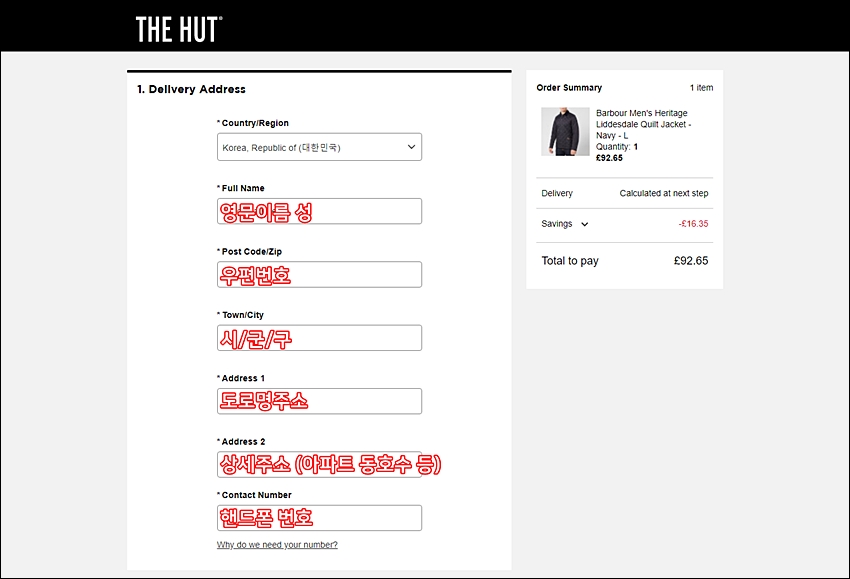Select the Town/City text field

click(319, 338)
